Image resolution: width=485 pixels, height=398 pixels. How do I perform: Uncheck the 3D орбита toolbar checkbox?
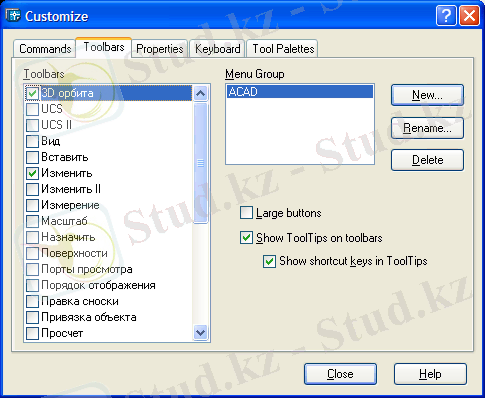[32, 93]
